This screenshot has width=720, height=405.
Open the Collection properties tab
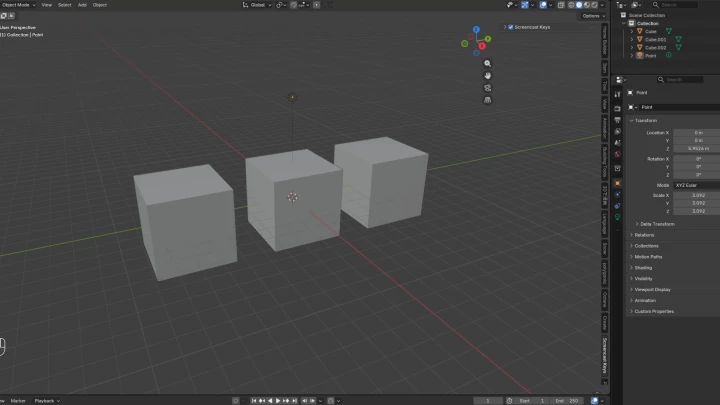pos(617,169)
